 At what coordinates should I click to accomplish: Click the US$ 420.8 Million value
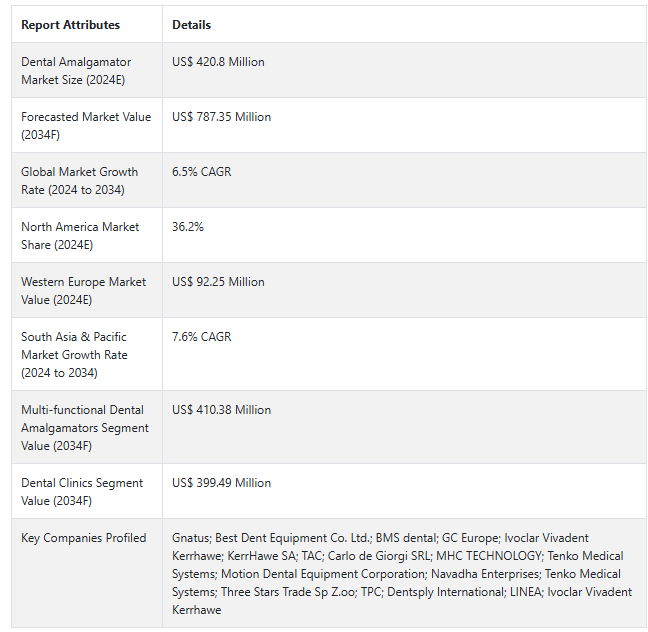tap(218, 62)
